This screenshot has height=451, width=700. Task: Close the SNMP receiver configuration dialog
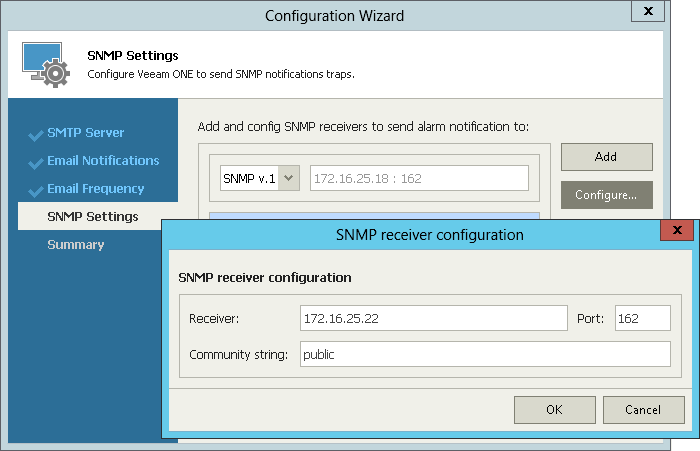point(677,231)
